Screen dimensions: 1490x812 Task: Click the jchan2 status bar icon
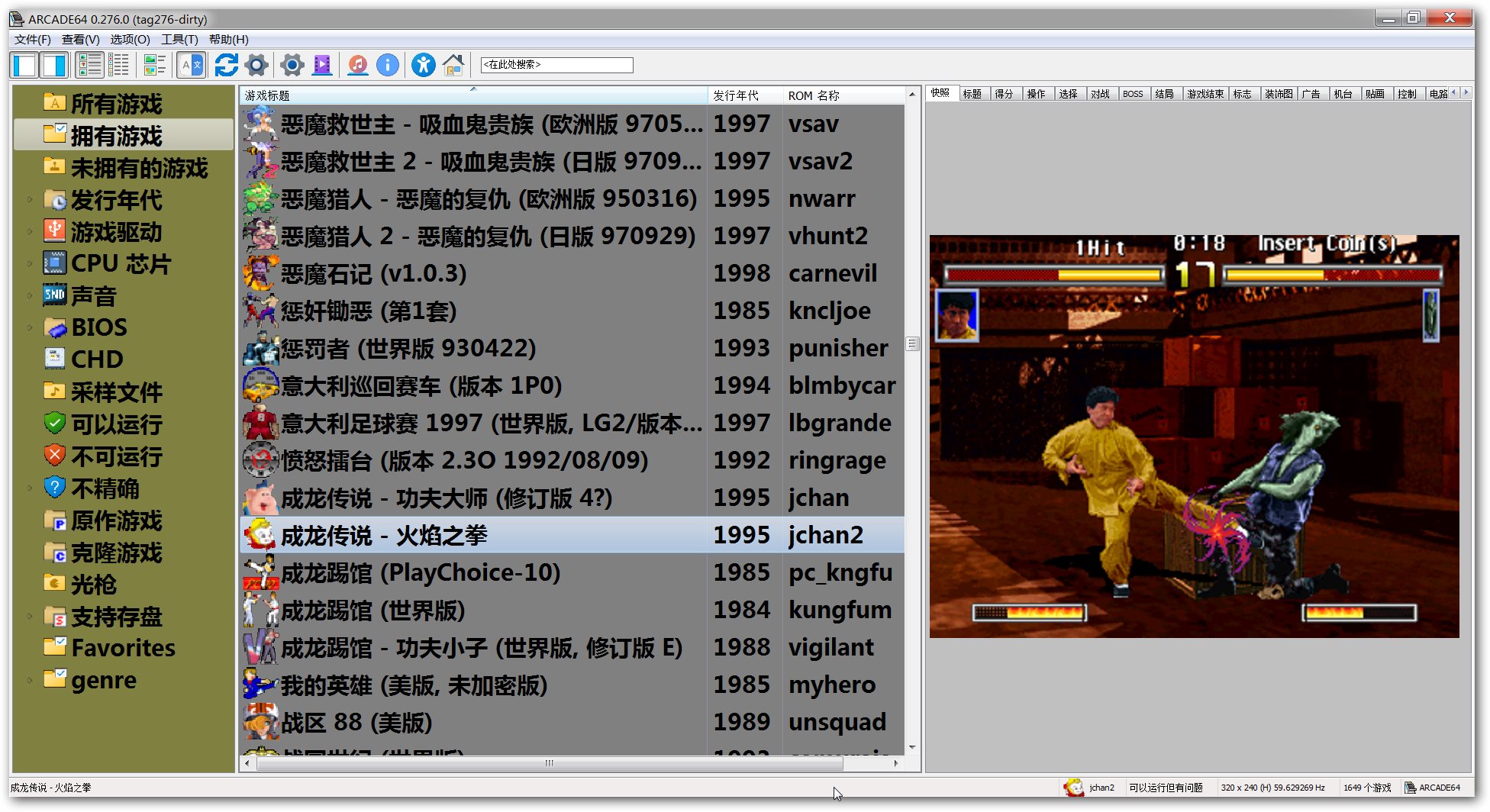pos(1074,788)
